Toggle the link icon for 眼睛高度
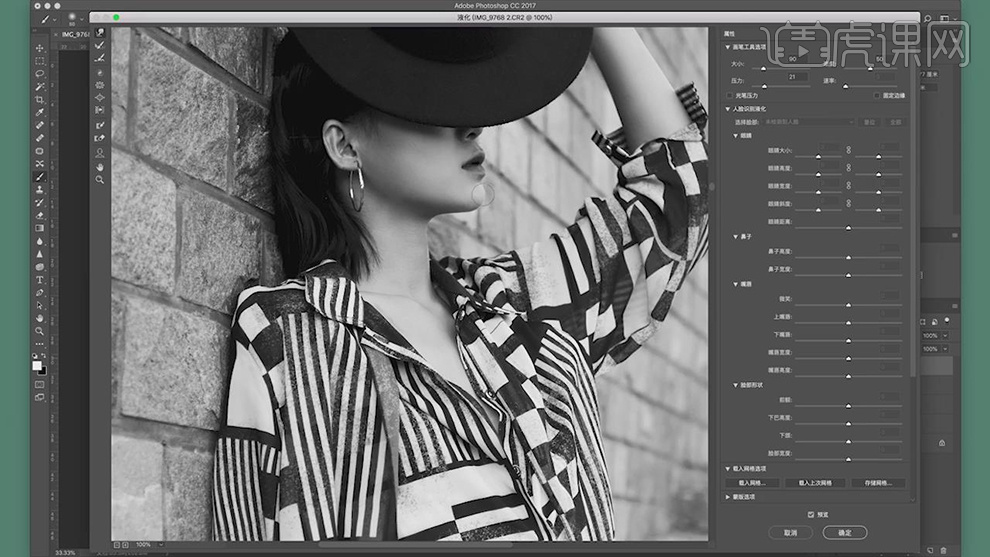Image resolution: width=990 pixels, height=557 pixels. pyautogui.click(x=849, y=168)
